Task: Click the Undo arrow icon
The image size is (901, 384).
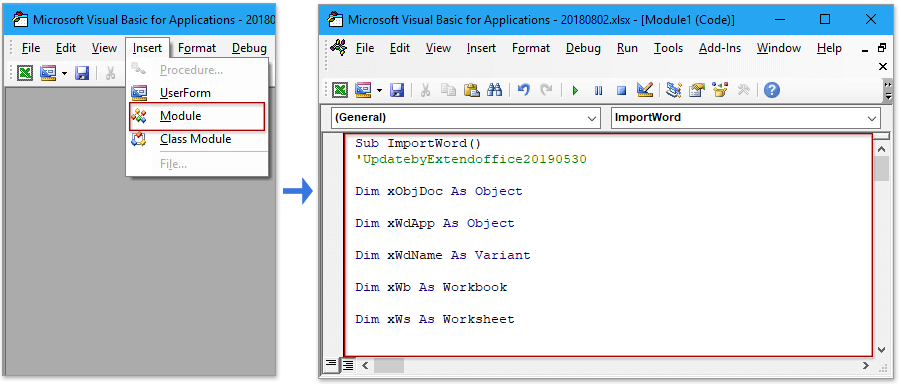Action: pyautogui.click(x=523, y=90)
